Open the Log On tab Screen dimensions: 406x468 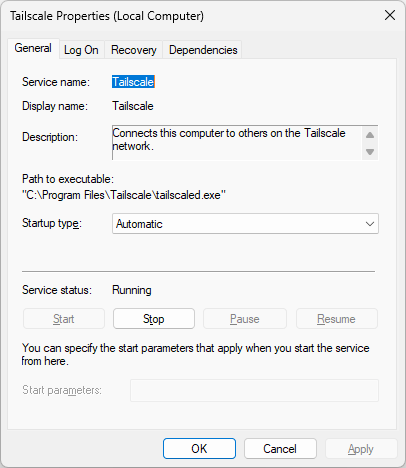pos(81,50)
